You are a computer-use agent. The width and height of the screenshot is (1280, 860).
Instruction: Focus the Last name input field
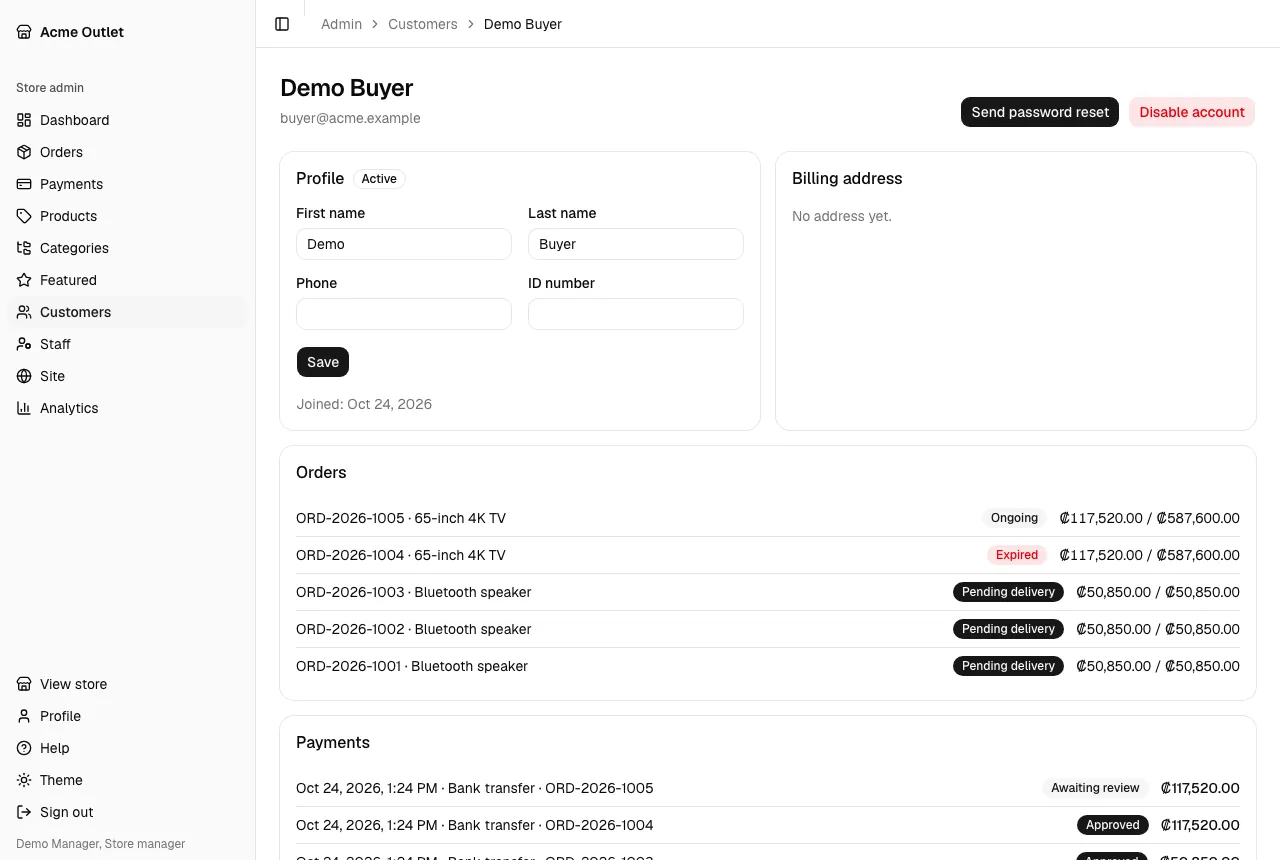pyautogui.click(x=636, y=244)
